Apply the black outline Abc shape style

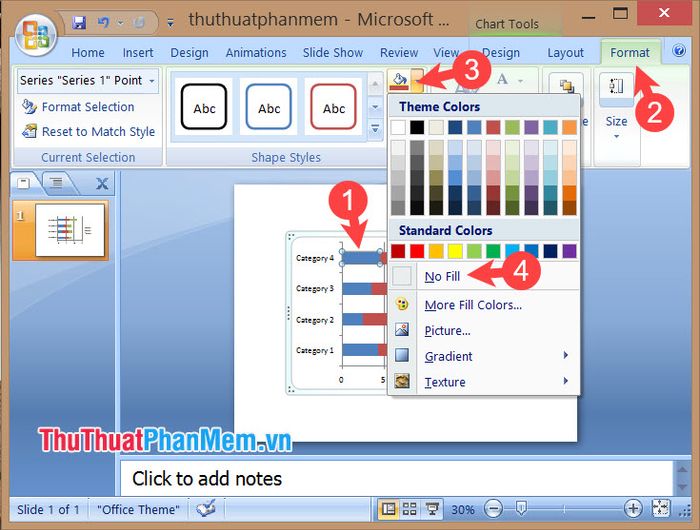204,107
